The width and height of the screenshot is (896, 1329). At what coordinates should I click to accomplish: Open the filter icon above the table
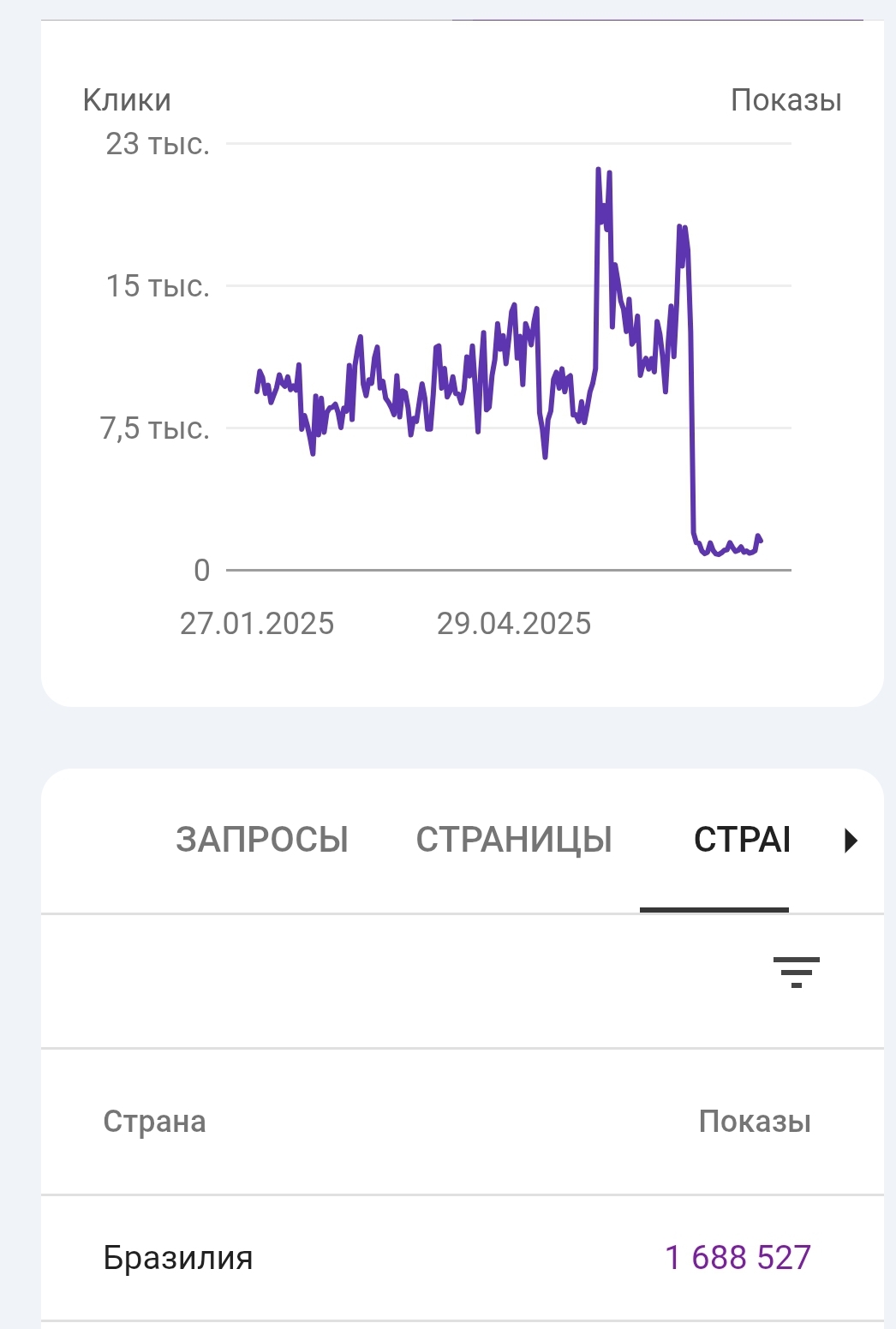click(x=797, y=973)
